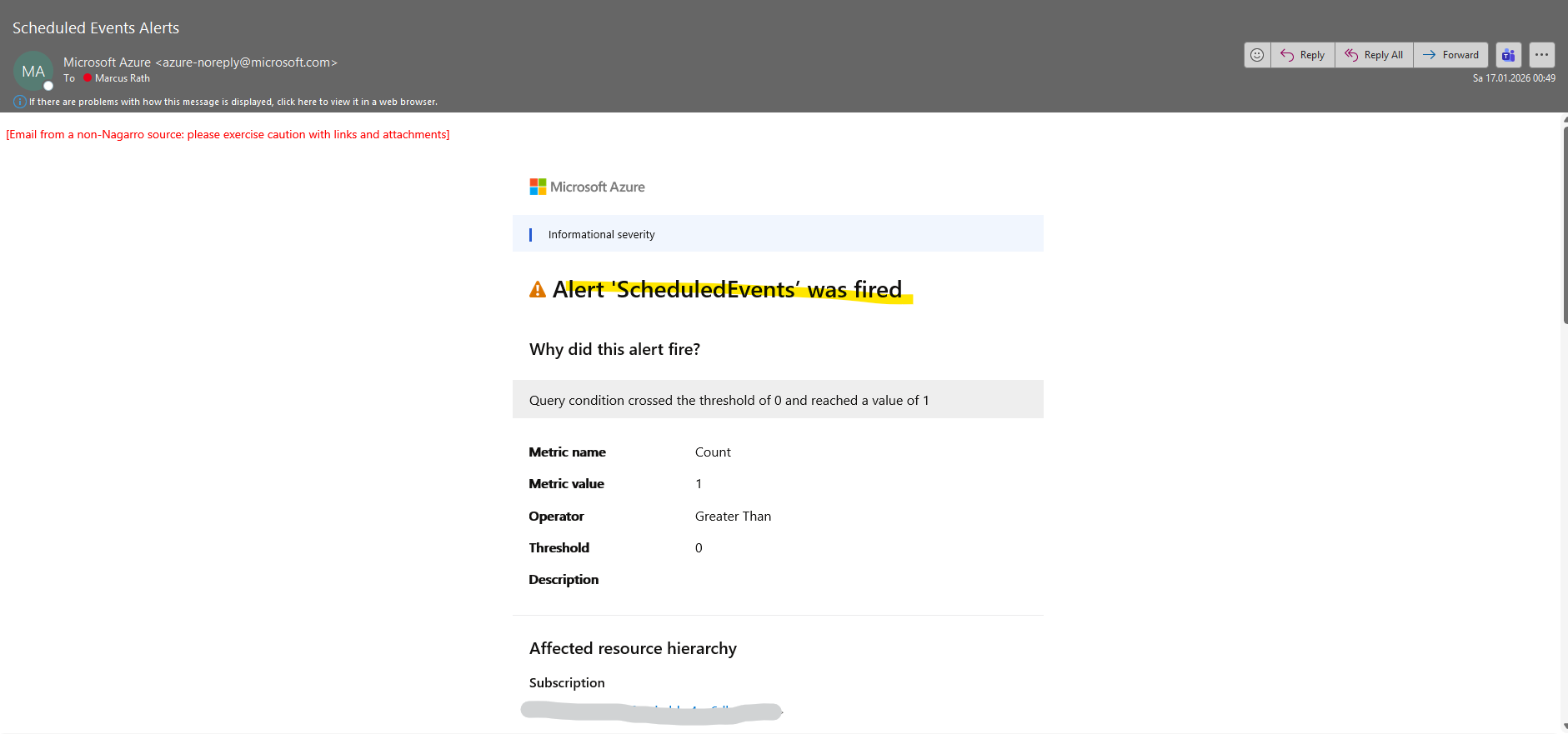Open Marcus Rath recipient contact

pos(123,78)
